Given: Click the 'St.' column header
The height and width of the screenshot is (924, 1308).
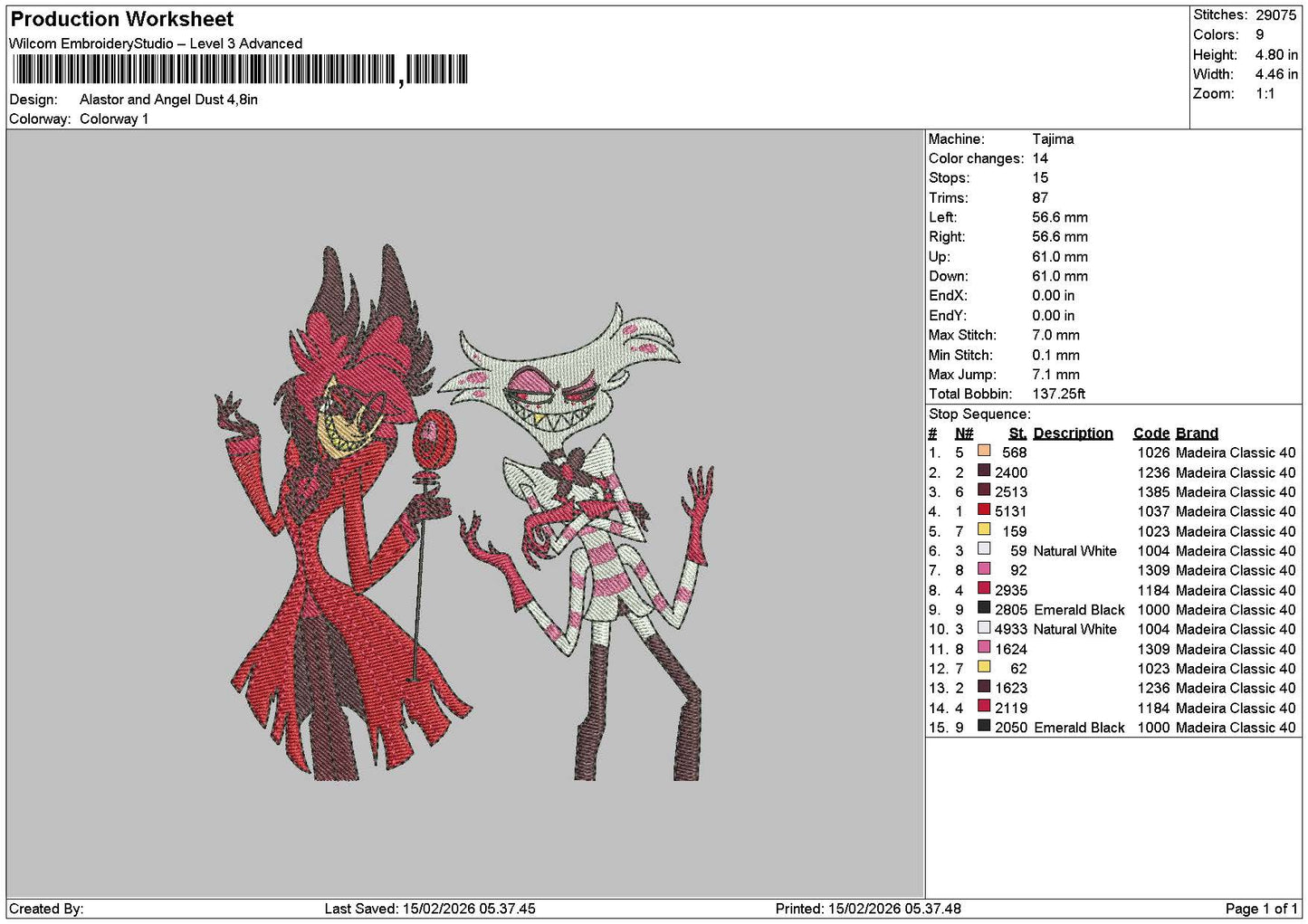Looking at the screenshot, I should (x=1018, y=433).
